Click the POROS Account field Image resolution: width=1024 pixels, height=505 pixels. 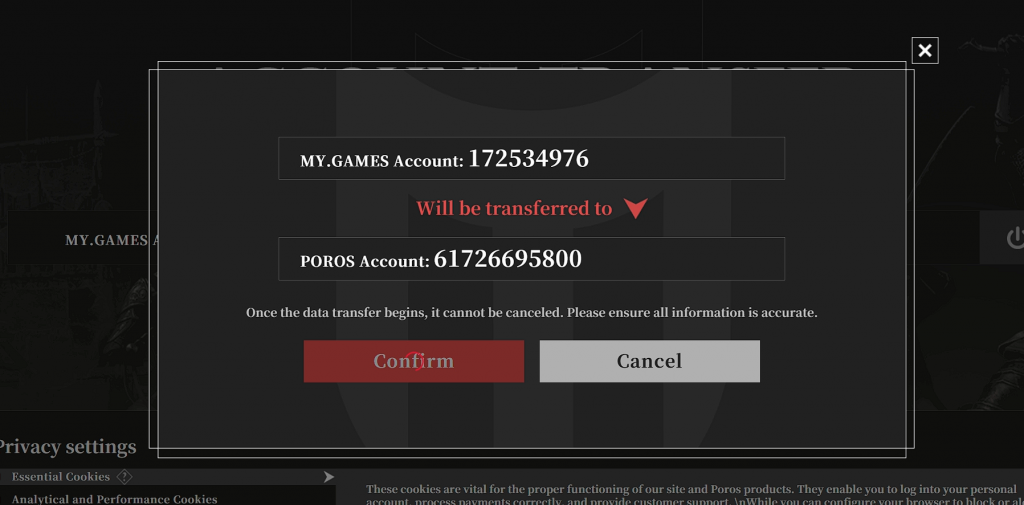coord(532,259)
